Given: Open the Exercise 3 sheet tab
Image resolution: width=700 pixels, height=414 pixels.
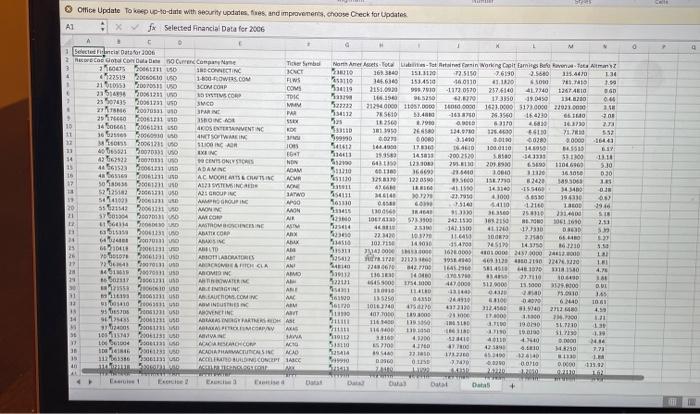Looking at the screenshot, I should pos(221,382).
